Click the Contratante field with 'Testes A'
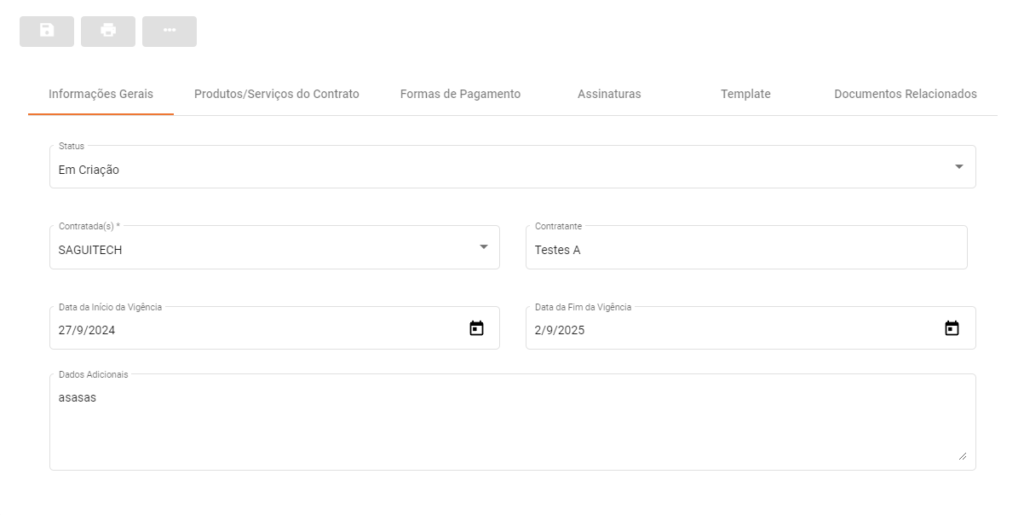Screen dimensions: 1024x515 pyautogui.click(x=745, y=250)
